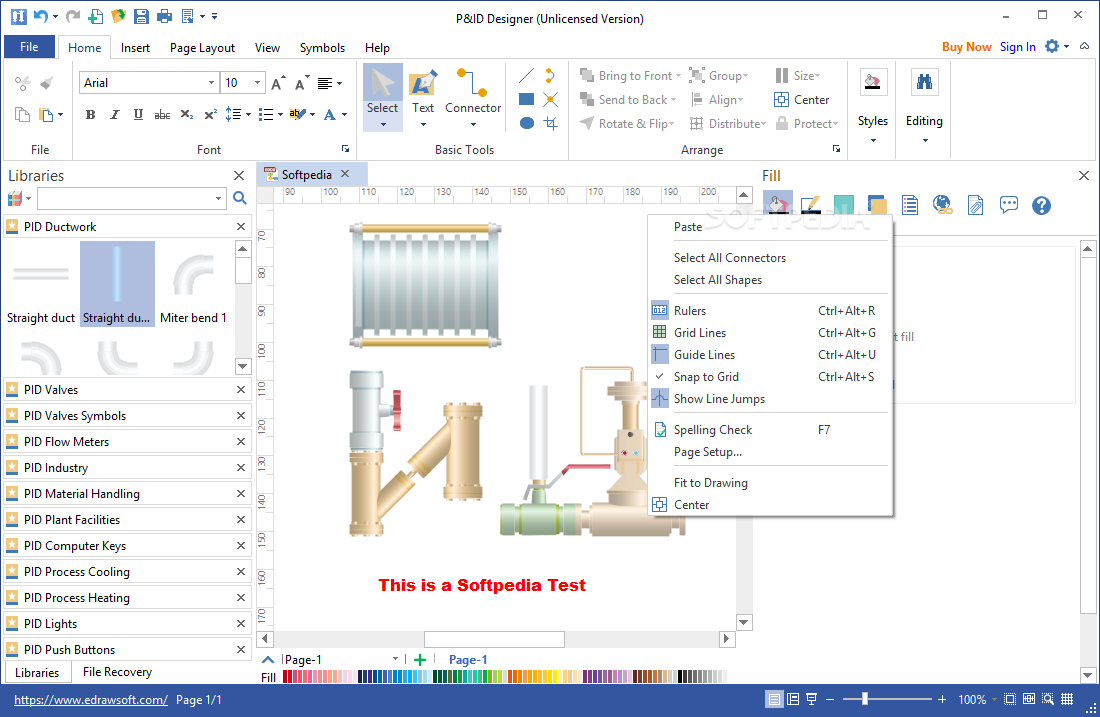Click the Select pointer tool
The height and width of the screenshot is (717, 1100).
tap(382, 97)
